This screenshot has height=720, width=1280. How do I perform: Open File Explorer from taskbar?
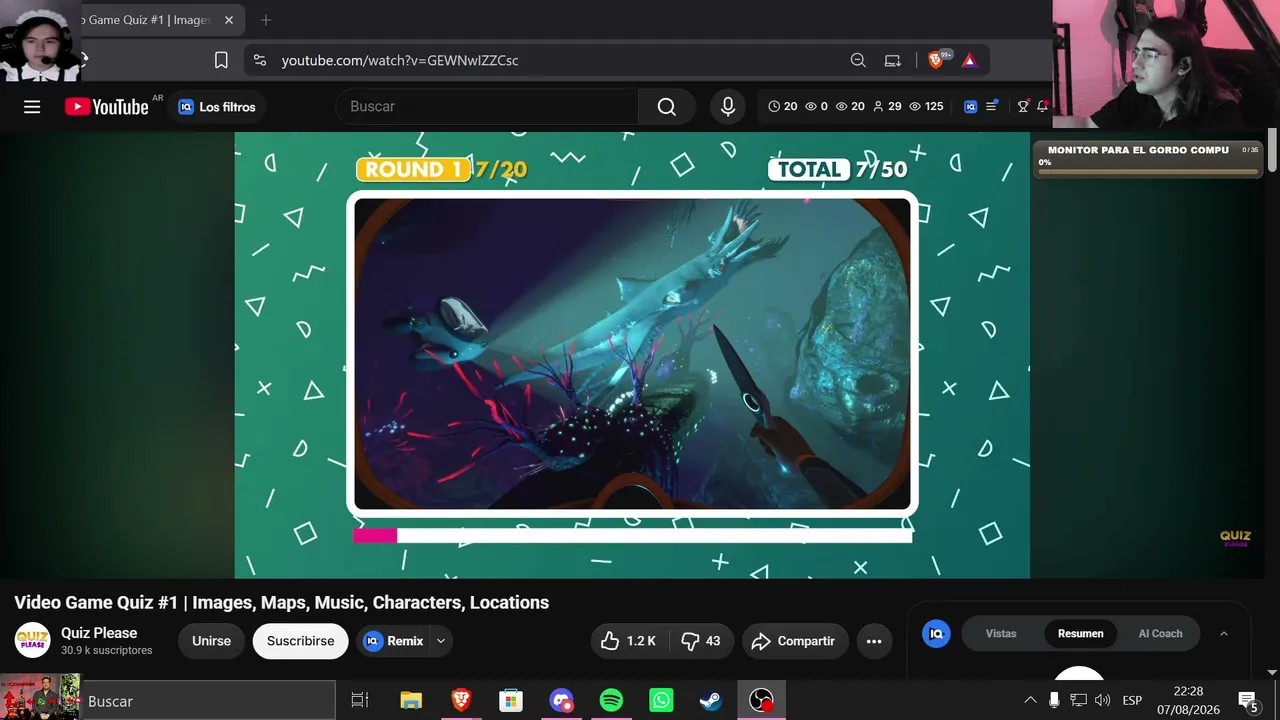(x=411, y=701)
